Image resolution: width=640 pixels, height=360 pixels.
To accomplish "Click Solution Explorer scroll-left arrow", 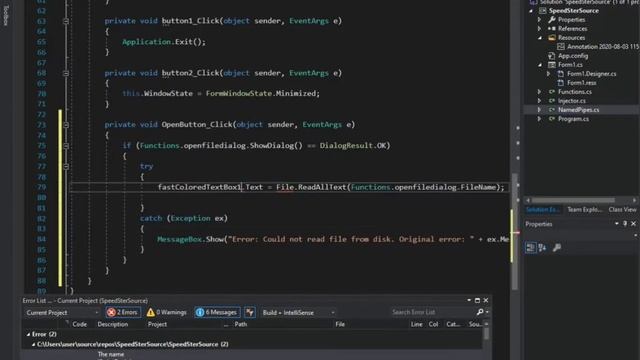I will pyautogui.click(x=527, y=200).
